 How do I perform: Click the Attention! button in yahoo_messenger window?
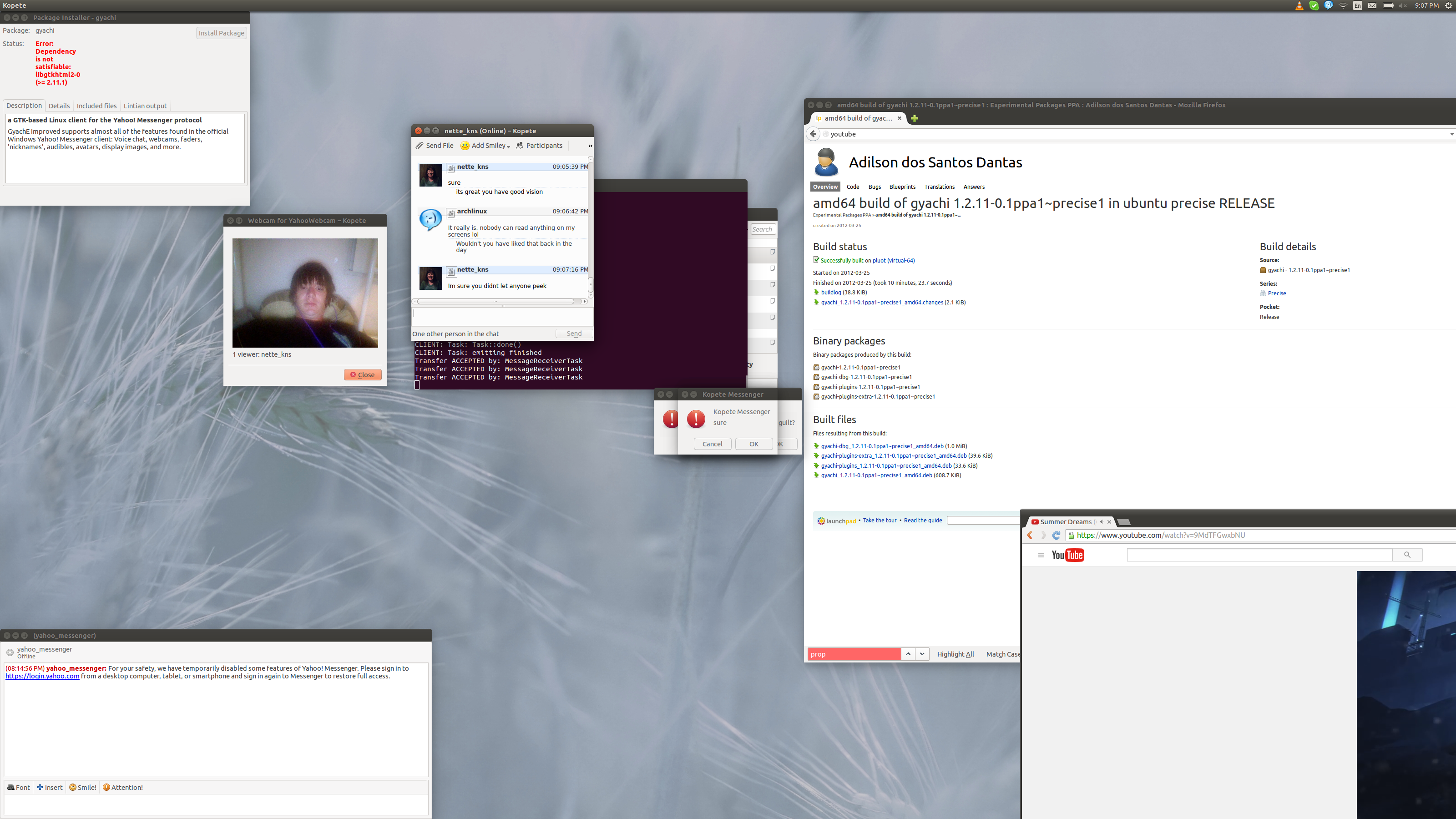123,787
